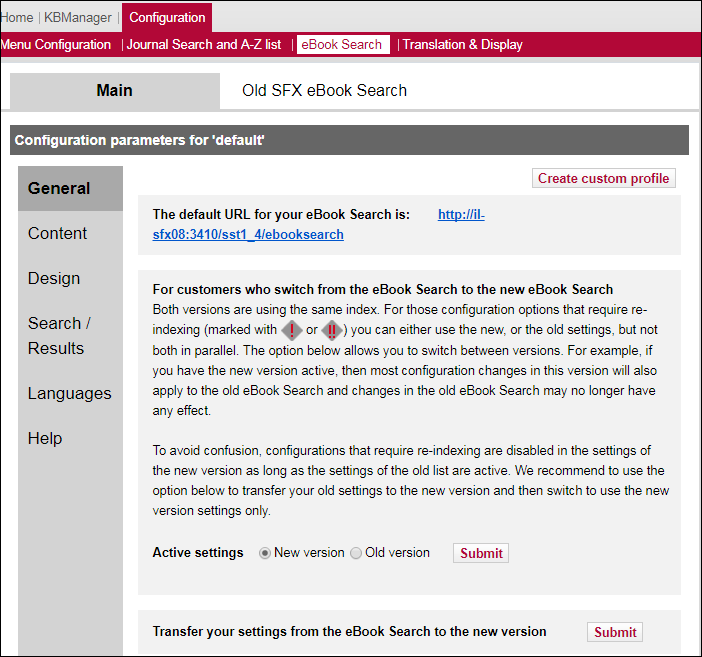Open the Languages sidebar section
The image size is (702, 657).
click(x=70, y=393)
